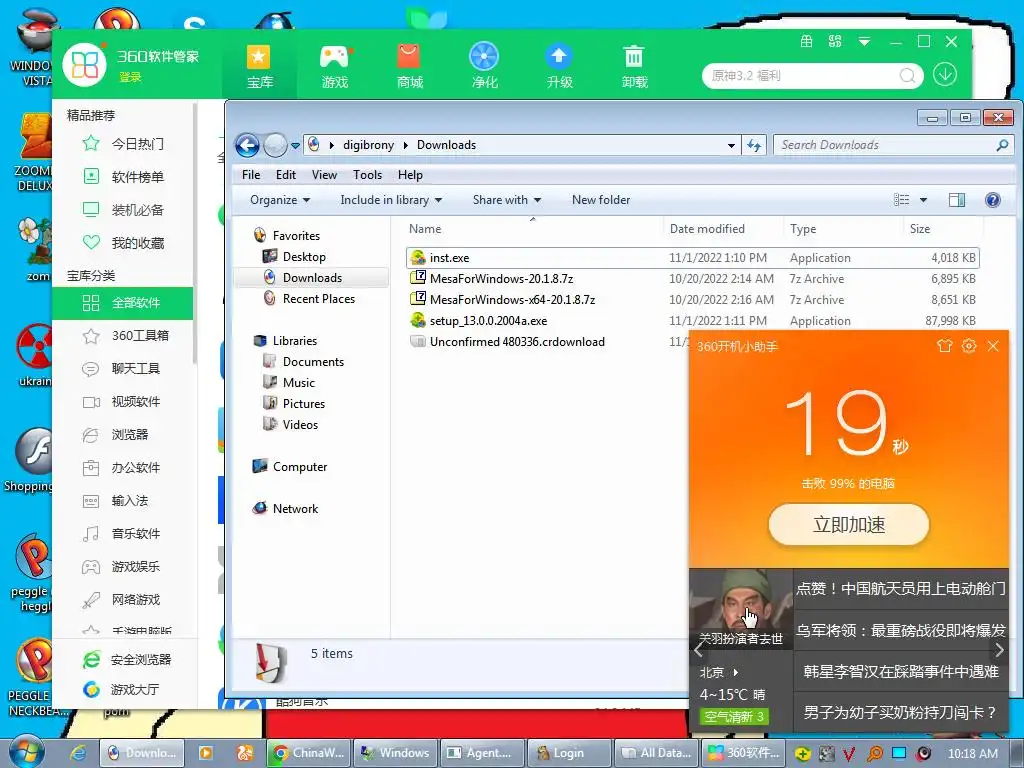Viewport: 1024px width, 768px height.
Task: Click 关羽扮演者去世 news thumbnail
Action: (741, 609)
